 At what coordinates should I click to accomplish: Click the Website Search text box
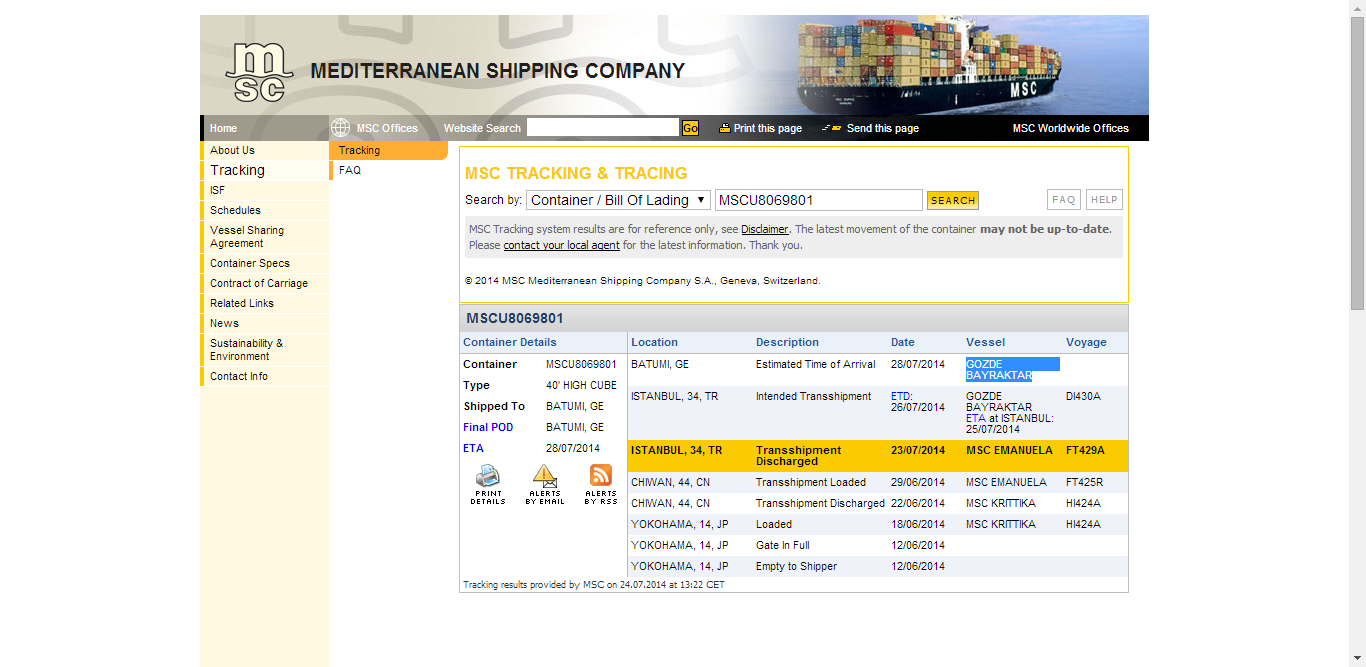pyautogui.click(x=602, y=128)
